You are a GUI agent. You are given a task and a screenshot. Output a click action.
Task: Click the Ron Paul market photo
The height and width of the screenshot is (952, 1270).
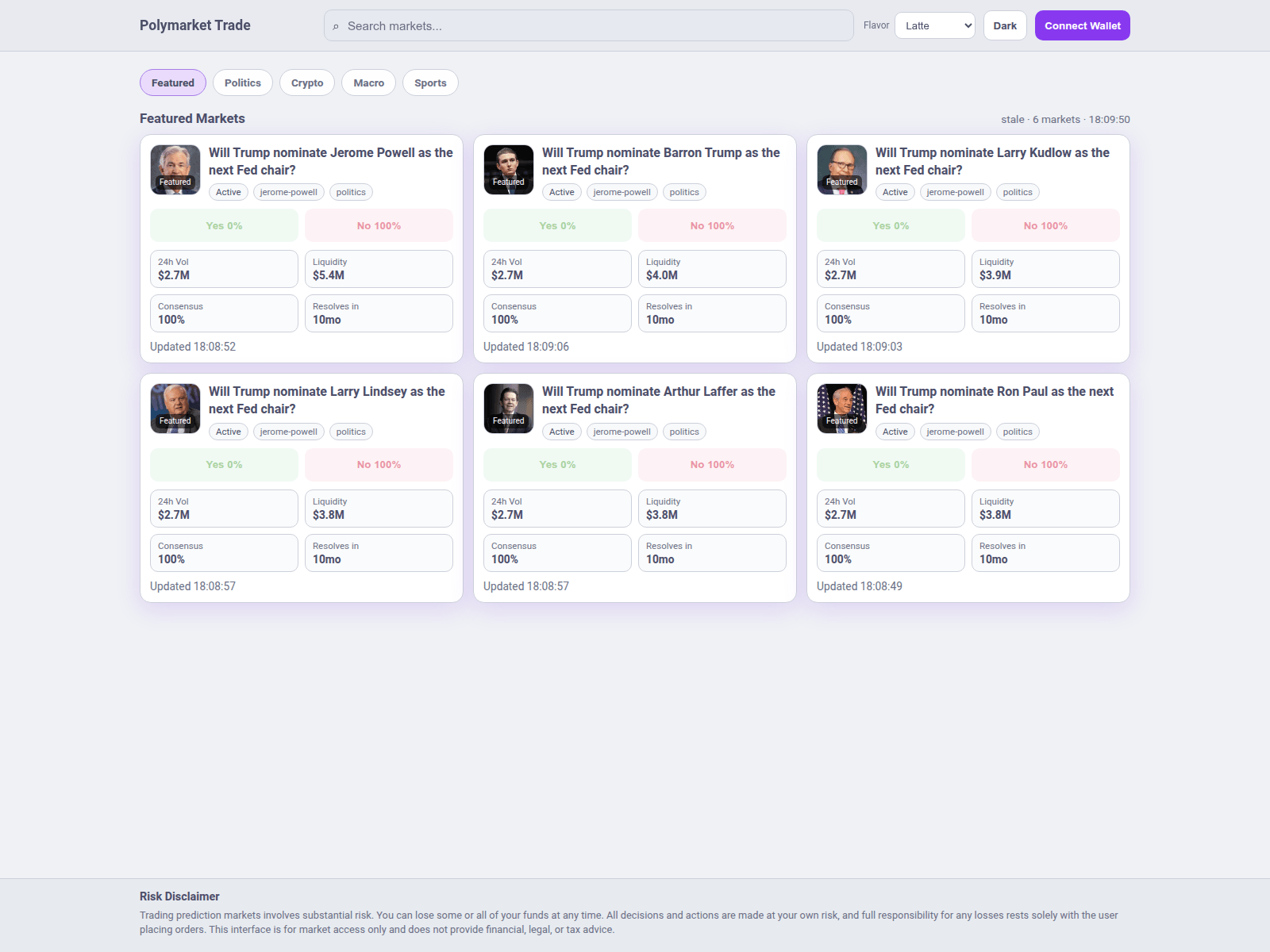[842, 409]
